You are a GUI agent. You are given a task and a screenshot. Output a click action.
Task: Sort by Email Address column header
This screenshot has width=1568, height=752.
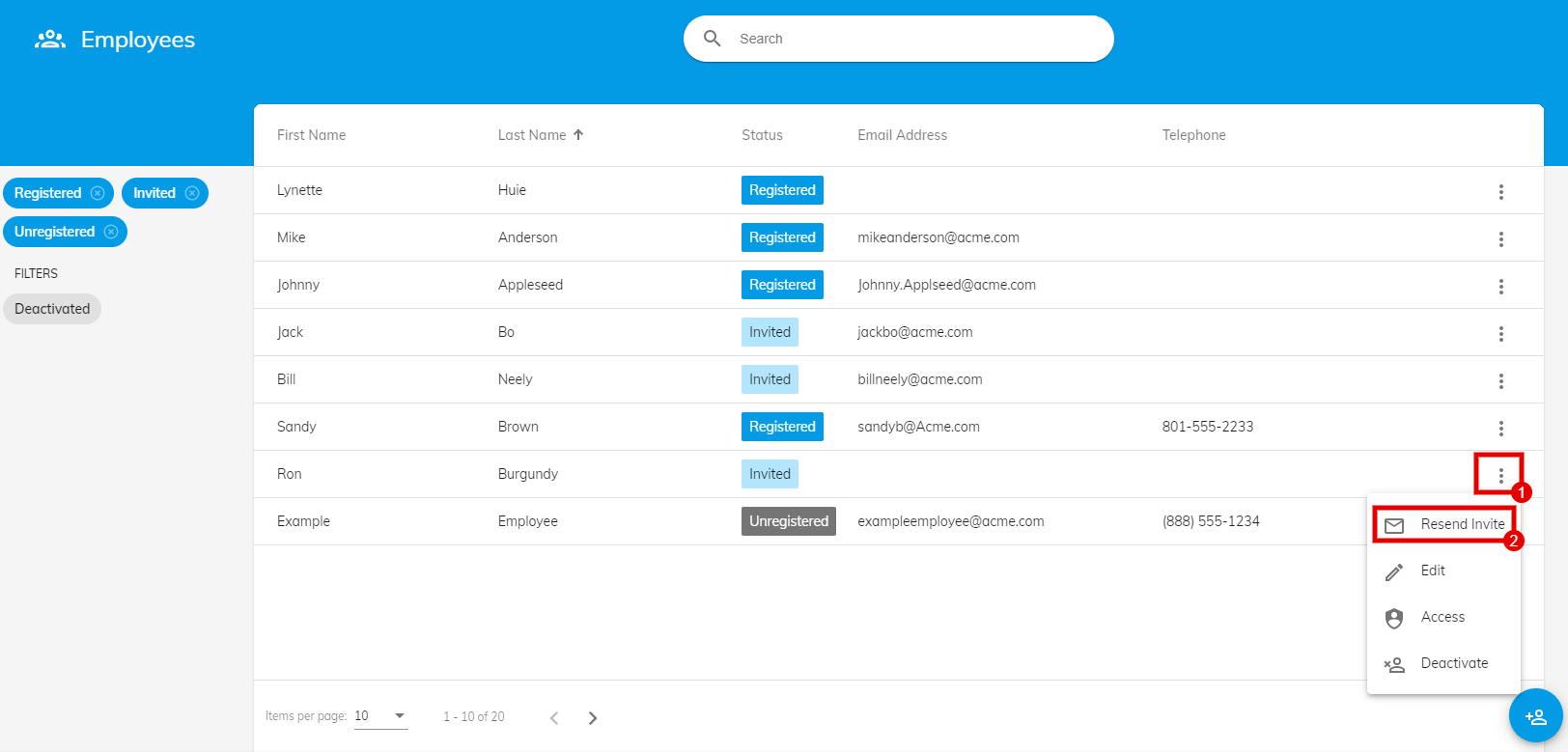pyautogui.click(x=902, y=135)
